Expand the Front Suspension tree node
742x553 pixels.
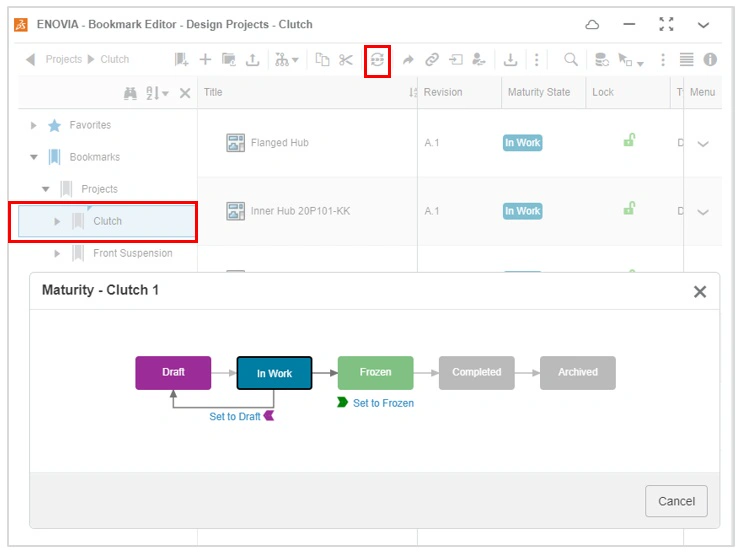coord(57,254)
